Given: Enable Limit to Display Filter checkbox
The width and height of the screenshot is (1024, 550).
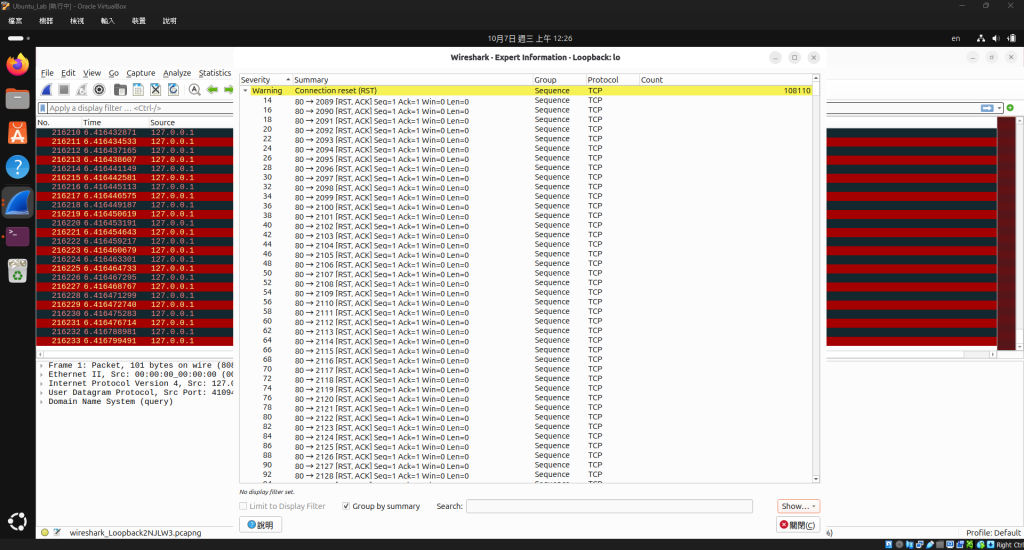Looking at the screenshot, I should 243,506.
